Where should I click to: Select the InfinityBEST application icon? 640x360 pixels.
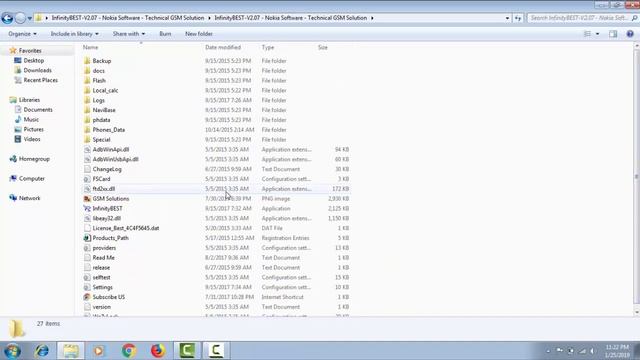click(x=87, y=208)
